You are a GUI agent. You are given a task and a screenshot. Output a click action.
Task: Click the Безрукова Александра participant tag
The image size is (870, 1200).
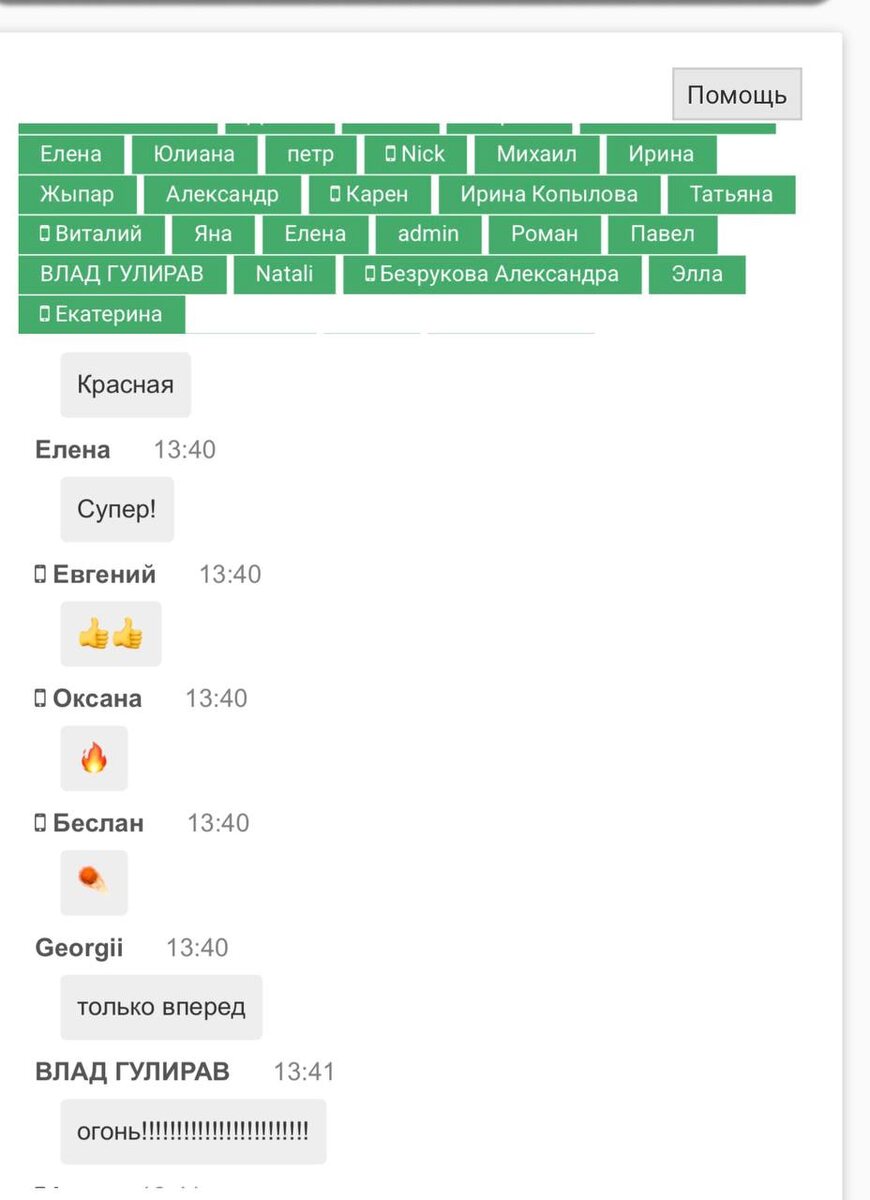coord(492,274)
